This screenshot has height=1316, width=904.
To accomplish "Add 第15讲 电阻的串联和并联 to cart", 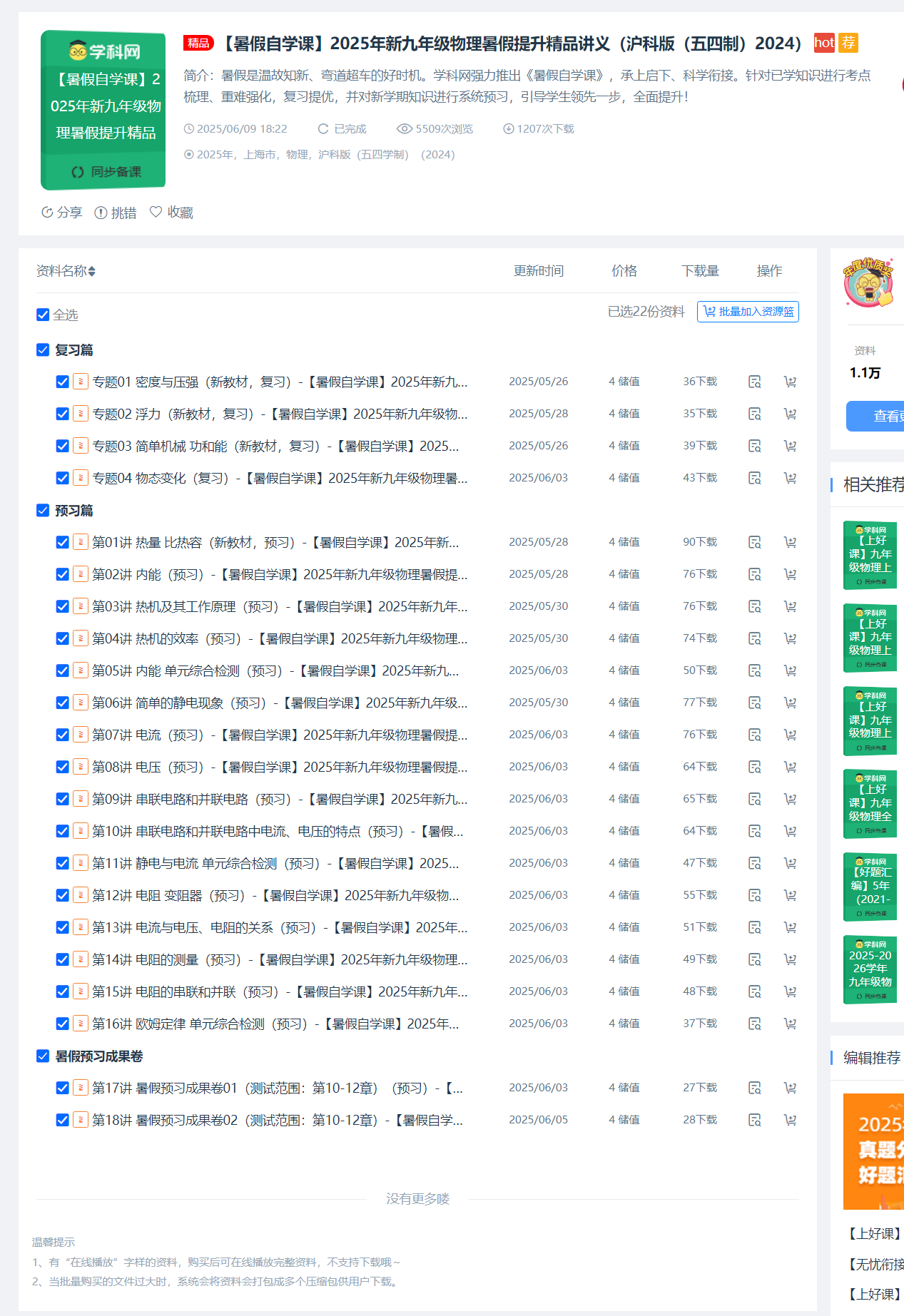I will (x=790, y=991).
